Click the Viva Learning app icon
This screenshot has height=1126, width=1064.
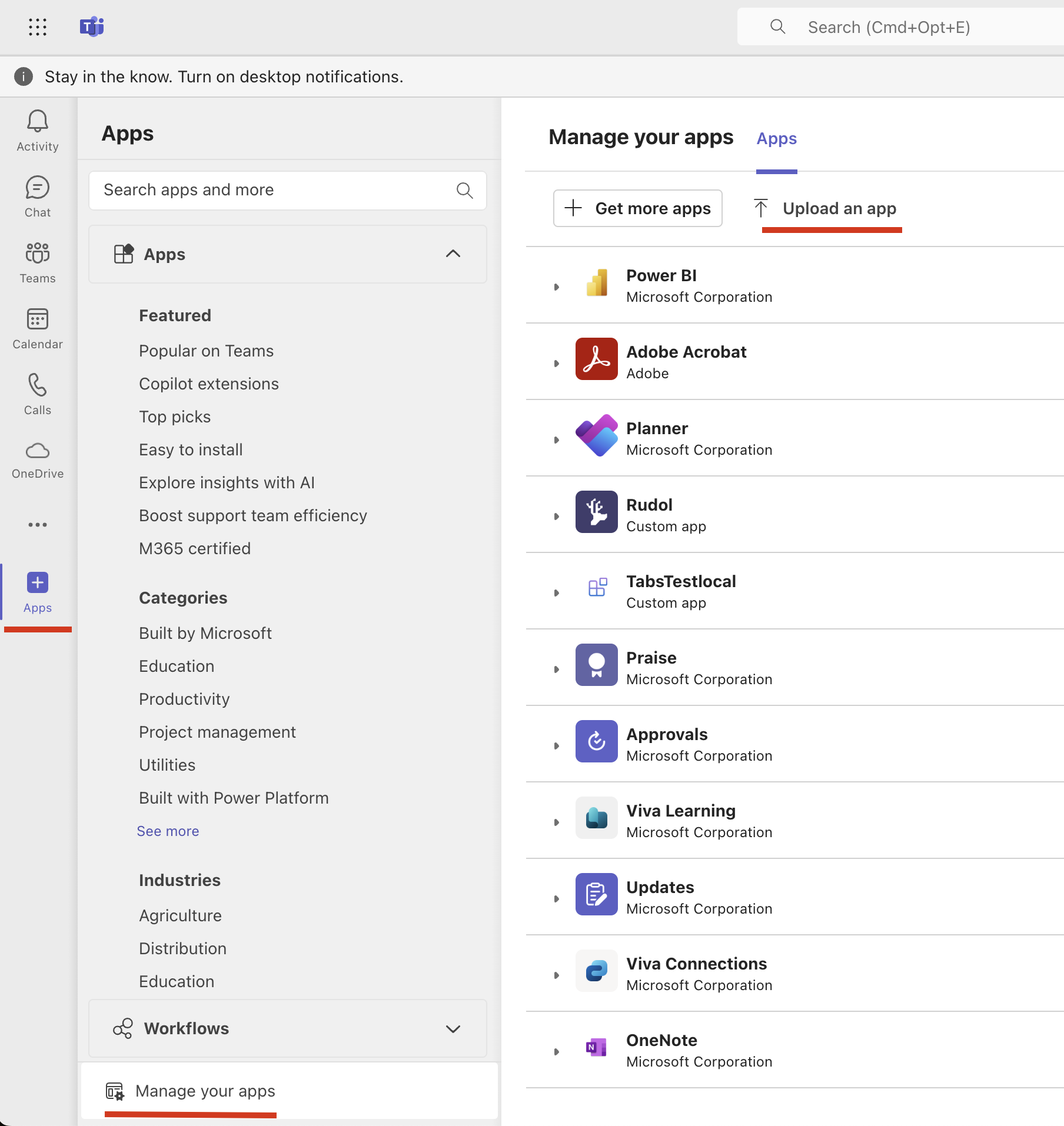tap(597, 818)
